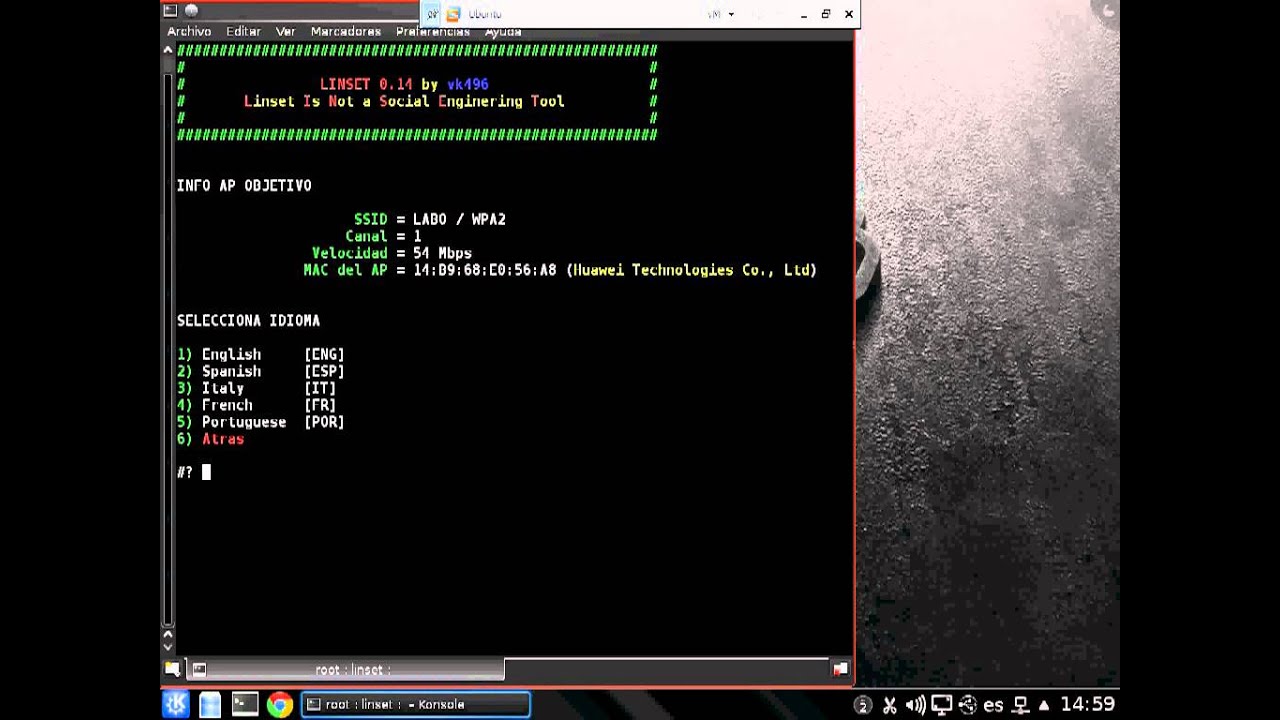Click the '4) French [FR]' option
Image resolution: width=1280 pixels, height=720 pixels.
(257, 405)
